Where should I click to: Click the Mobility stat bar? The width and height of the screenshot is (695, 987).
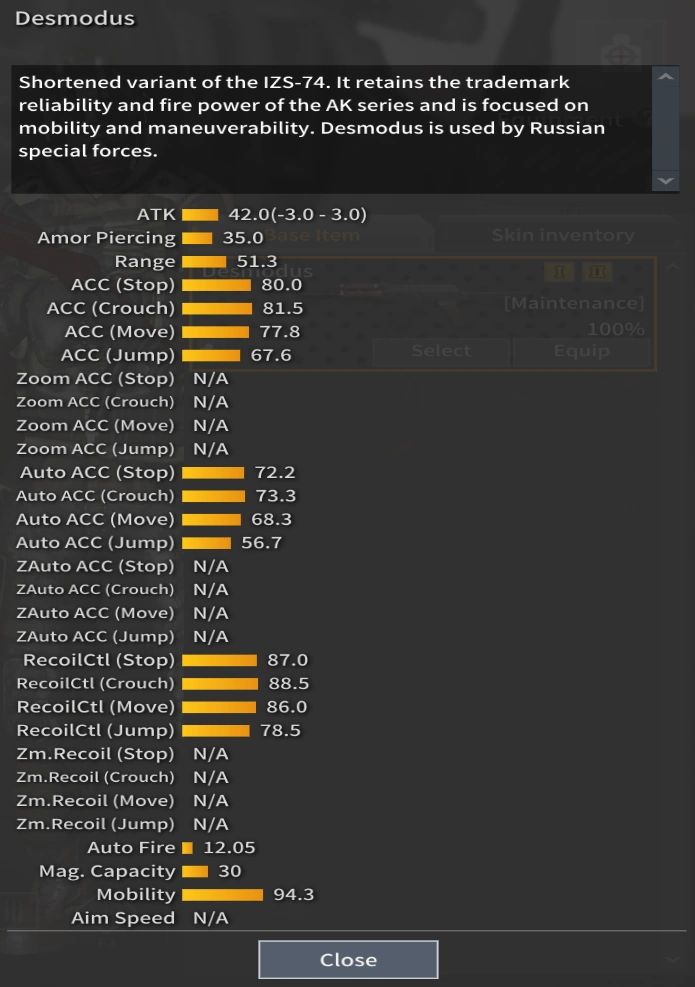222,895
